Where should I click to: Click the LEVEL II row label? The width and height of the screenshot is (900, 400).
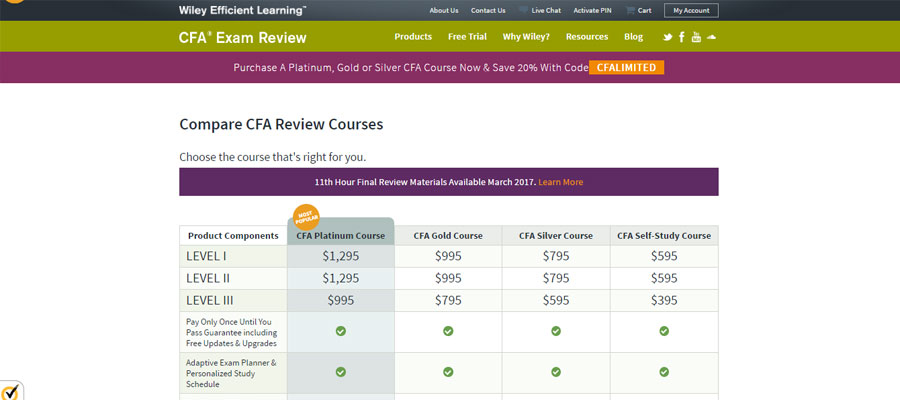208,278
